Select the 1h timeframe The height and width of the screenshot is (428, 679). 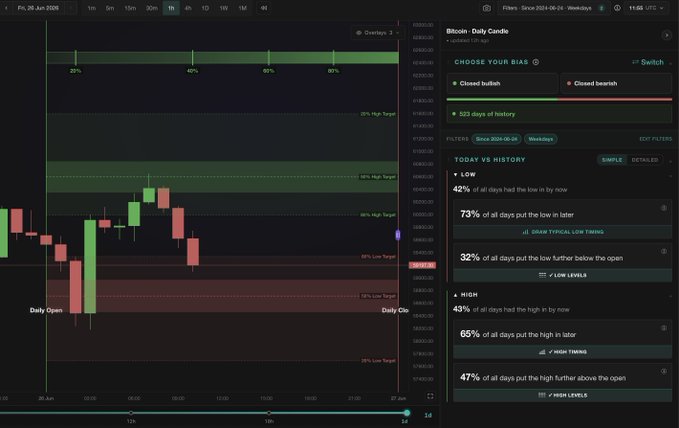171,8
